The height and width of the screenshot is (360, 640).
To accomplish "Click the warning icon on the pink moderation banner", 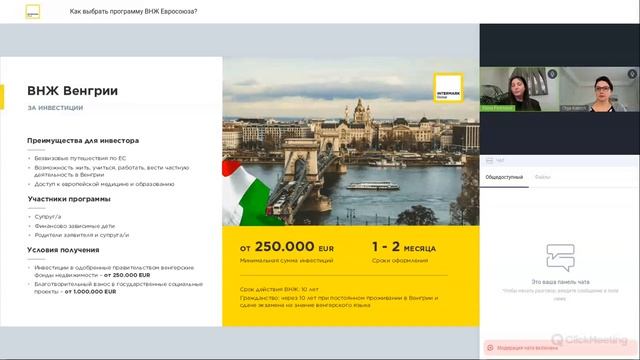I will pos(490,348).
